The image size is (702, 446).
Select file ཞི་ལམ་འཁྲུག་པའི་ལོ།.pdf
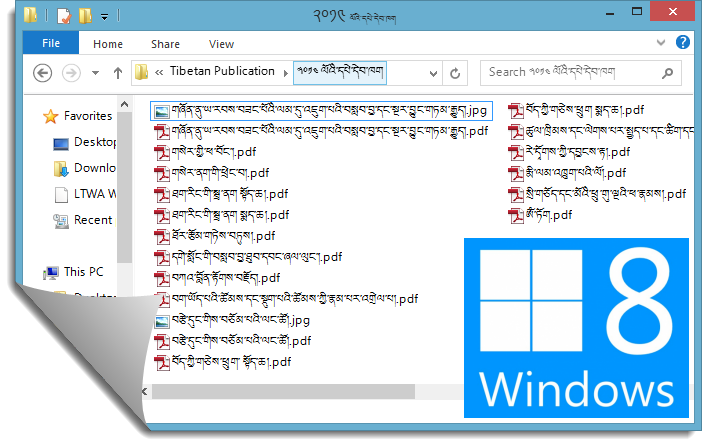[567, 173]
